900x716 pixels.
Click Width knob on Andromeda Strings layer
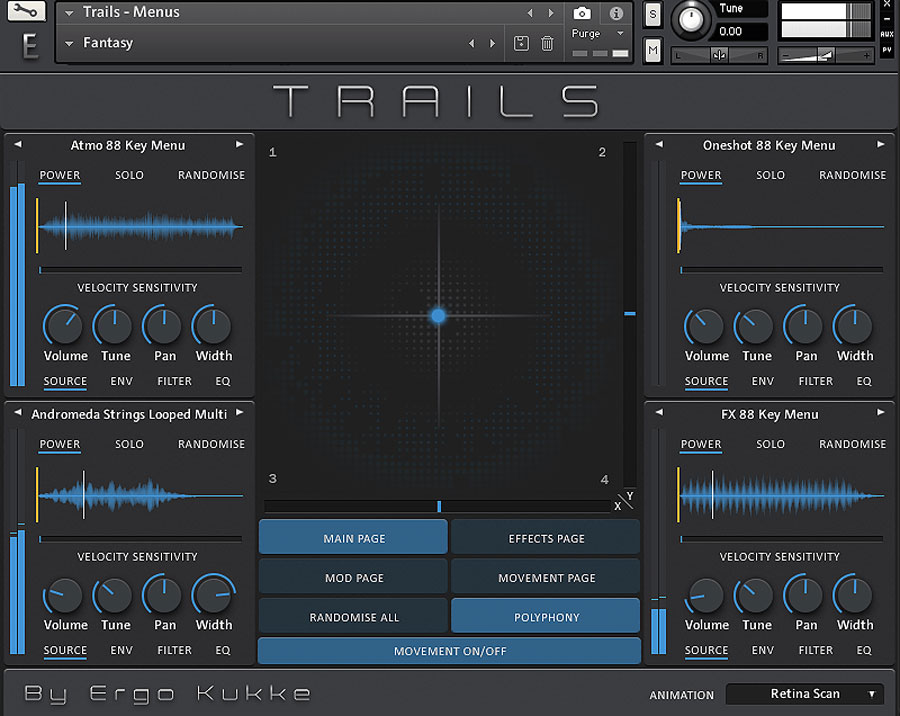[x=213, y=595]
